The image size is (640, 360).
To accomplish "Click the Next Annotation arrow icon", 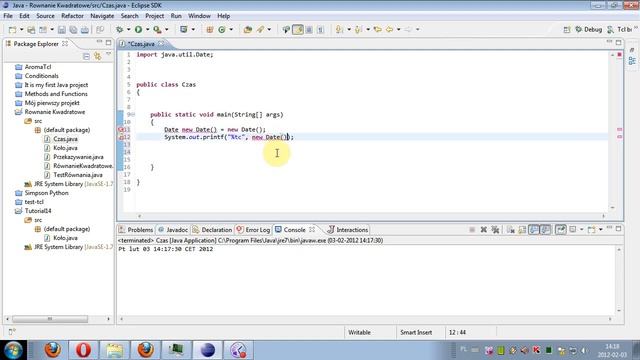I will (339, 29).
